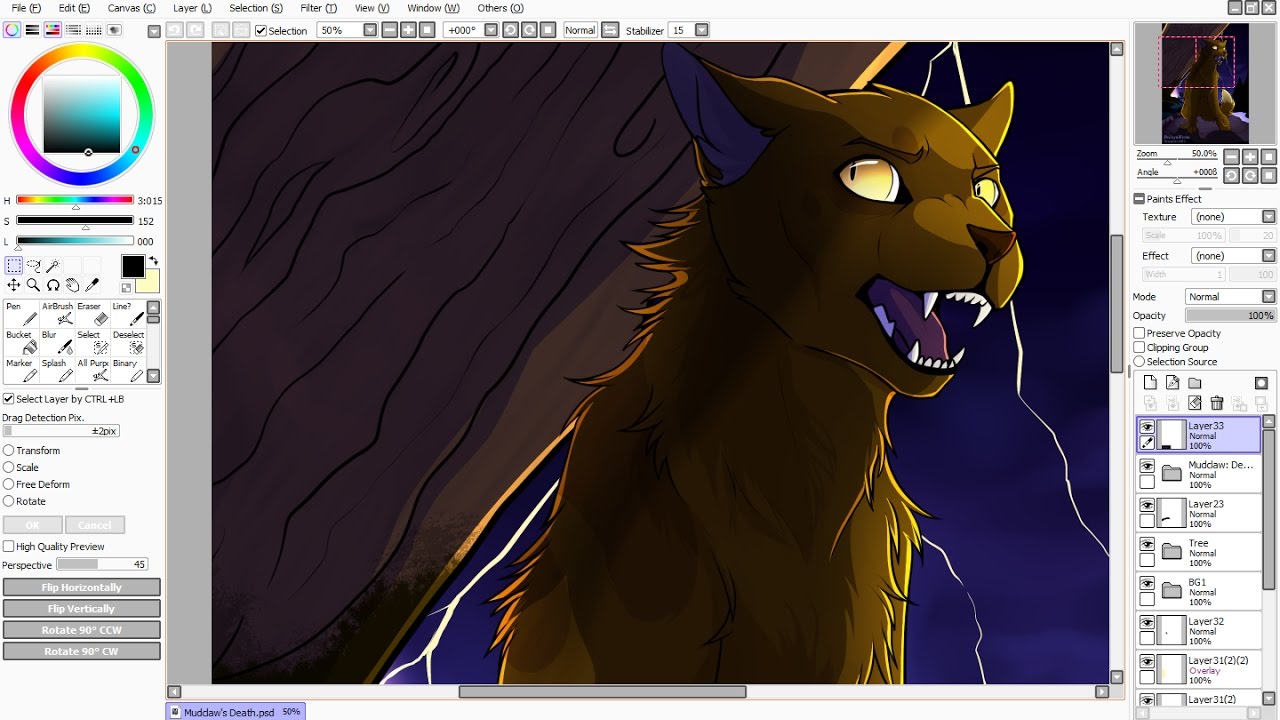Toggle Select Layer by CTRL+LB checkbox

point(8,399)
